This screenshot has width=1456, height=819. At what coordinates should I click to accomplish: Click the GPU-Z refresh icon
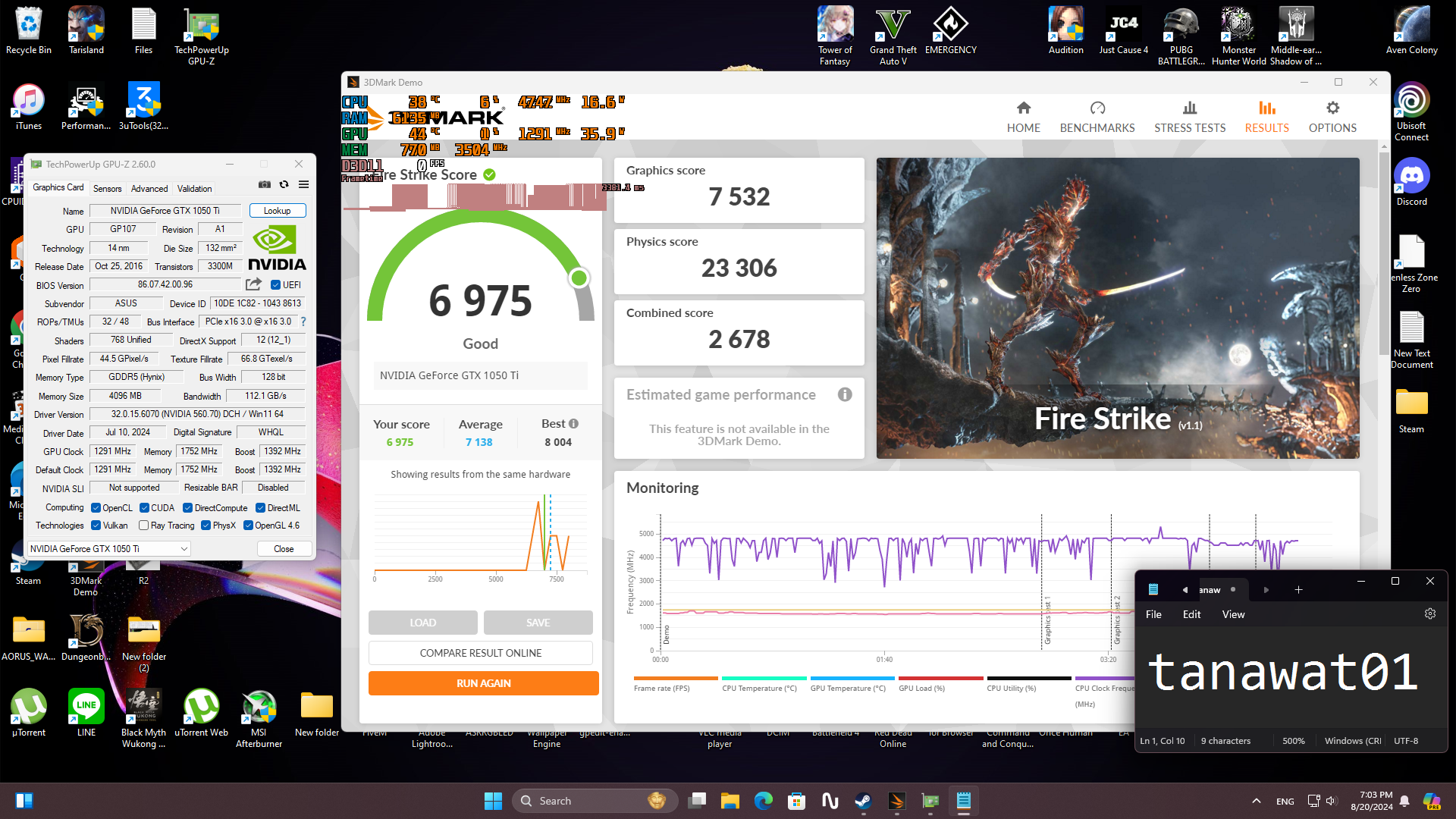[284, 184]
